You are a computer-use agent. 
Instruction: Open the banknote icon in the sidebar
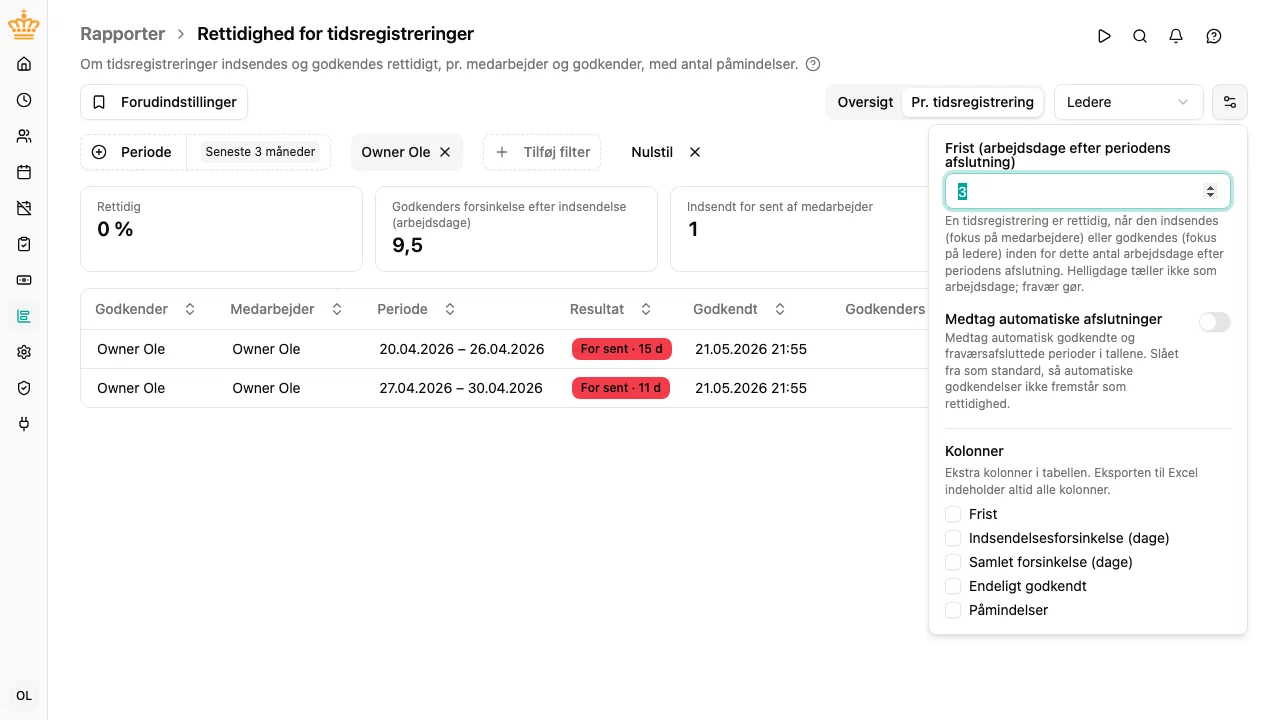(24, 280)
